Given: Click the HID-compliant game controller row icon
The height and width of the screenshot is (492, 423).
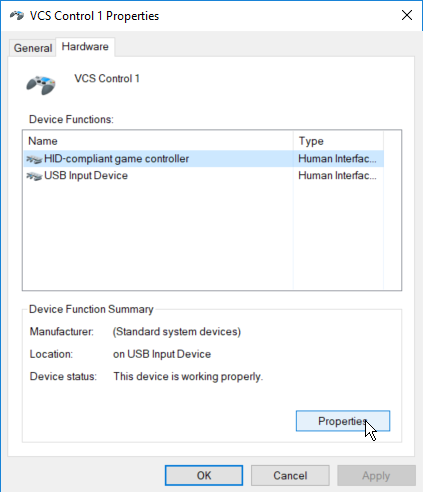Looking at the screenshot, I should coord(34,159).
